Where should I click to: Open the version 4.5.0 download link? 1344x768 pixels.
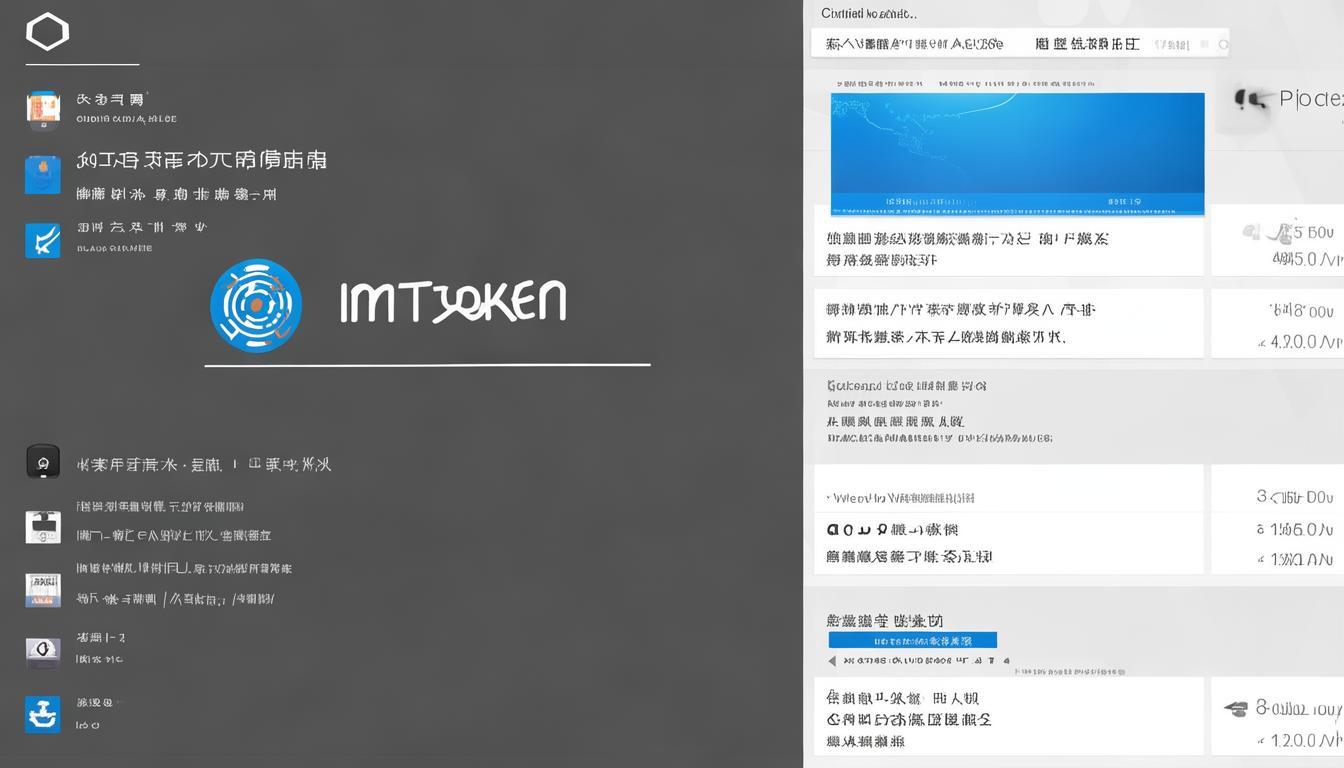1300,257
